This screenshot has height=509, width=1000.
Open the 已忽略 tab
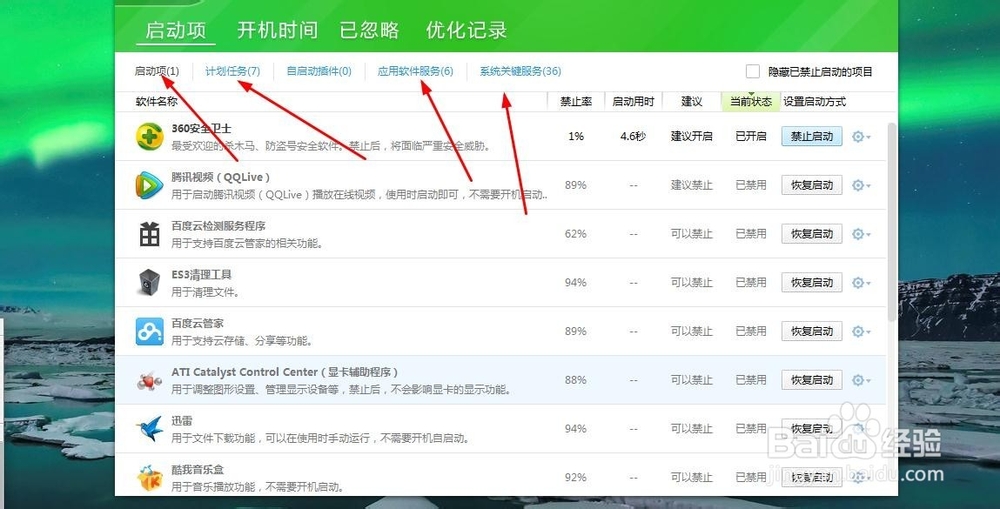click(369, 30)
